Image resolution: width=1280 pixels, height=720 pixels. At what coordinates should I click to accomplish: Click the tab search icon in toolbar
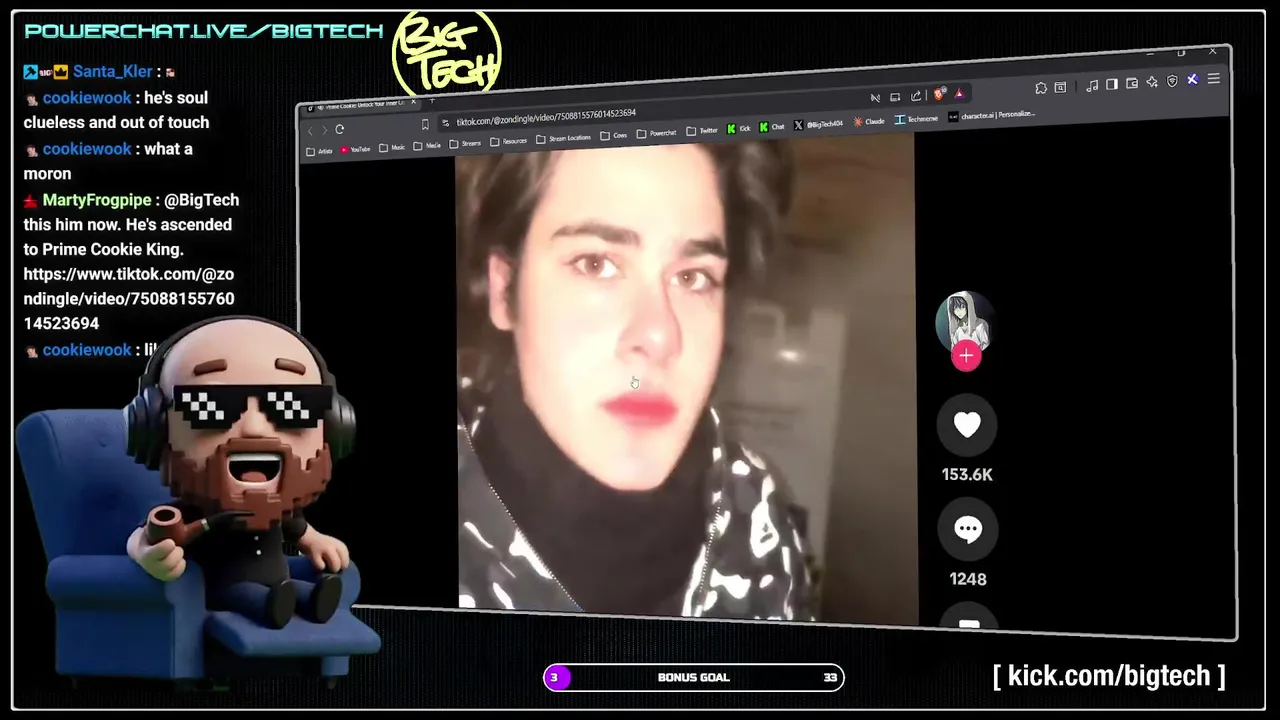point(1060,87)
